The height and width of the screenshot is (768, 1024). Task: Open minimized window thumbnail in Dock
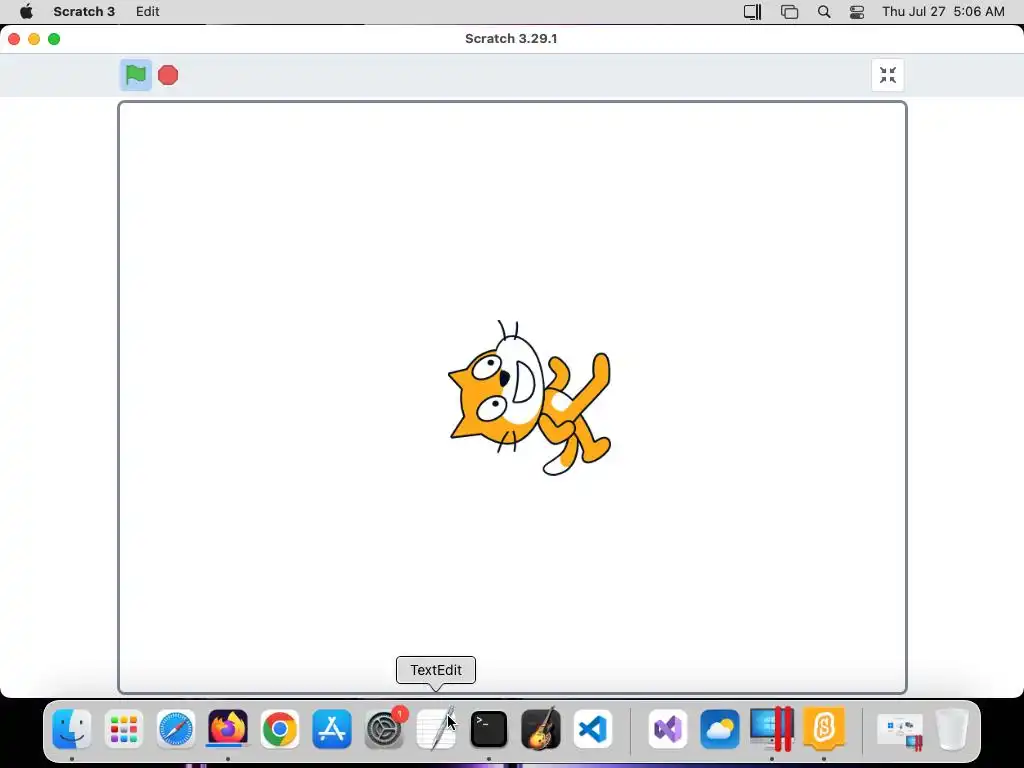[899, 730]
